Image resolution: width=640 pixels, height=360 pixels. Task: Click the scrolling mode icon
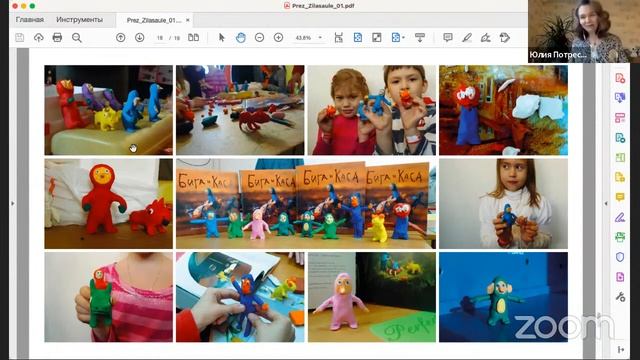338,38
